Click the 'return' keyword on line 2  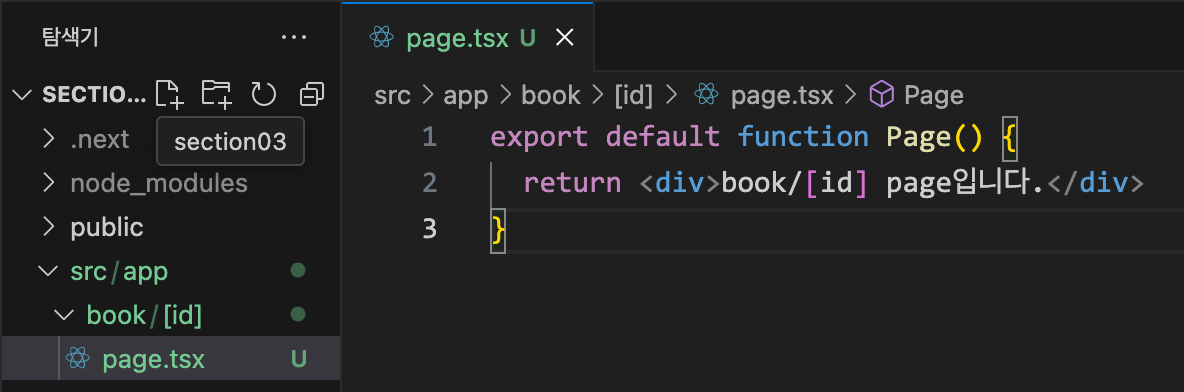(x=572, y=183)
